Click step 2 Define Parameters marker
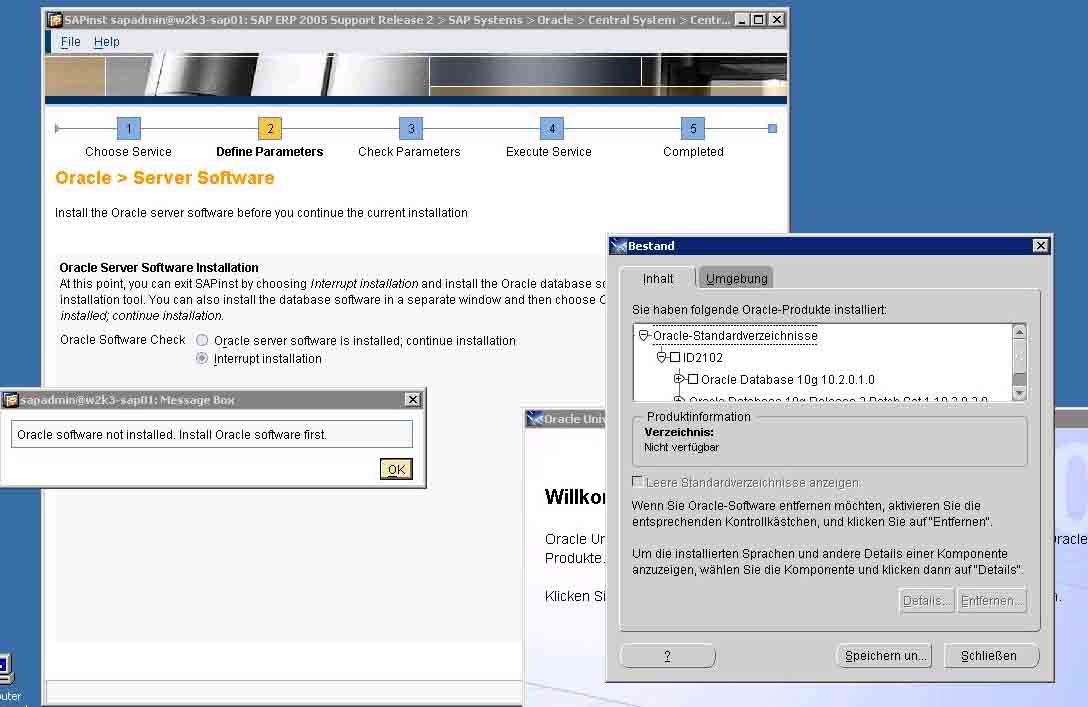 (x=270, y=128)
